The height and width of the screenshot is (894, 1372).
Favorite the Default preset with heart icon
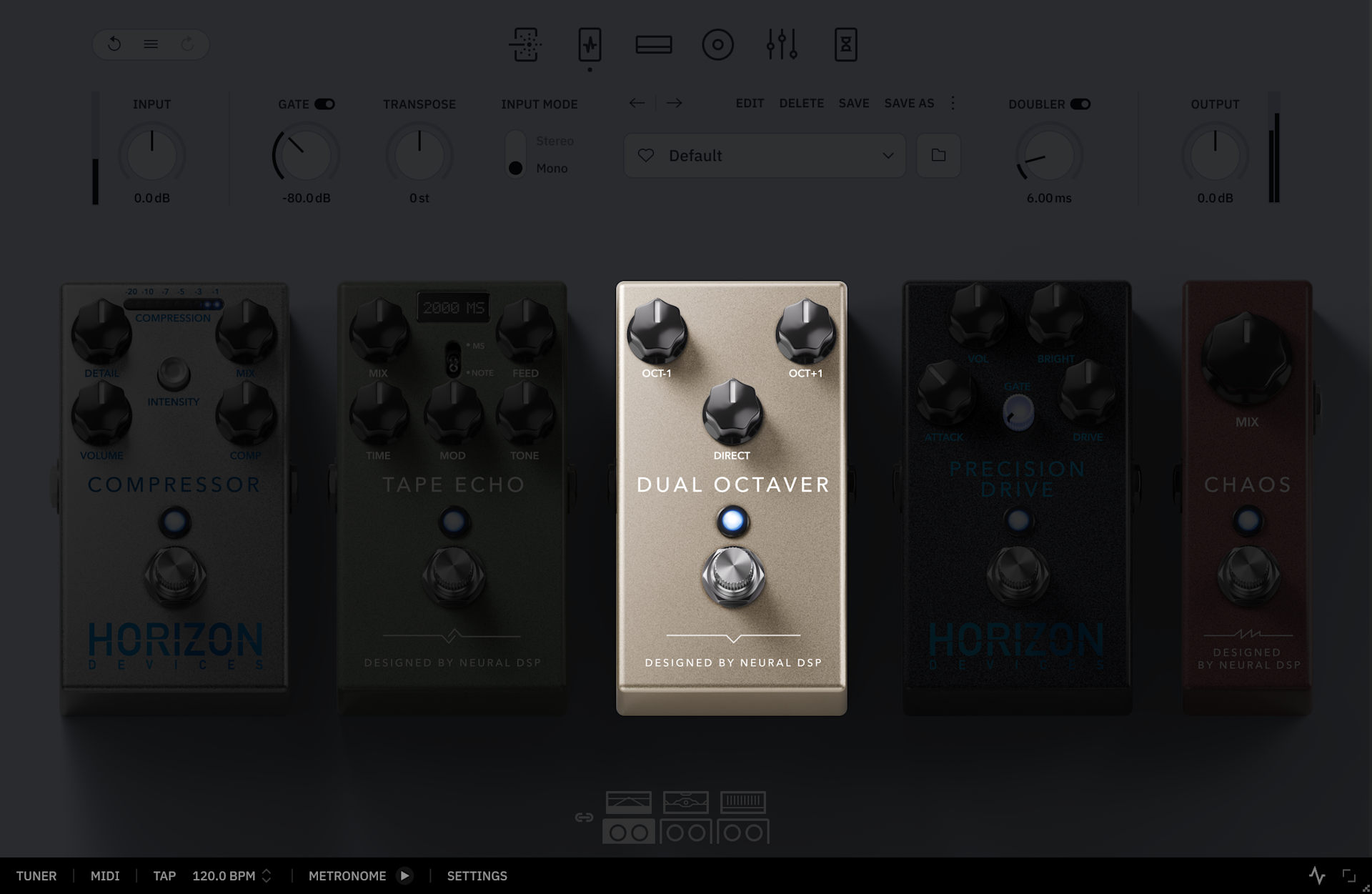tap(646, 155)
